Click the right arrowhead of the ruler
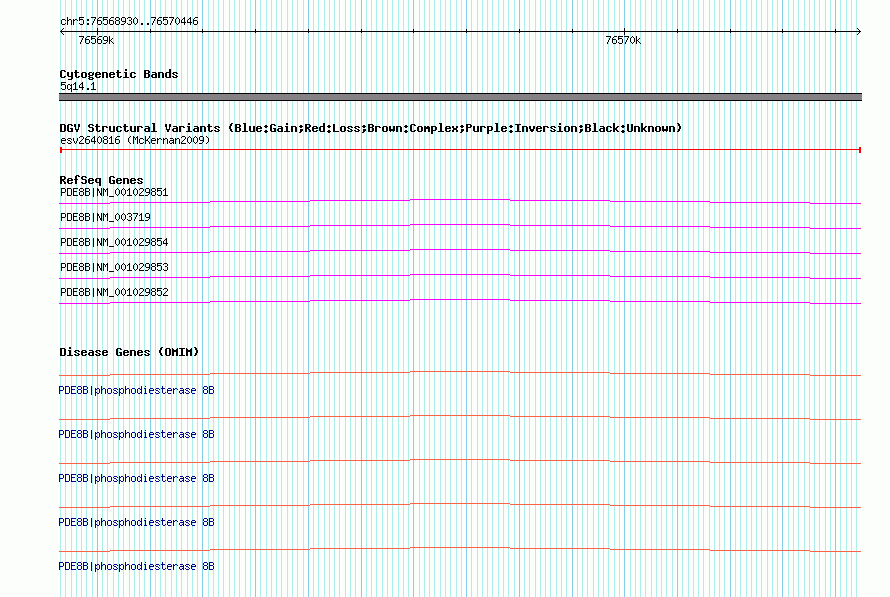 coord(858,32)
